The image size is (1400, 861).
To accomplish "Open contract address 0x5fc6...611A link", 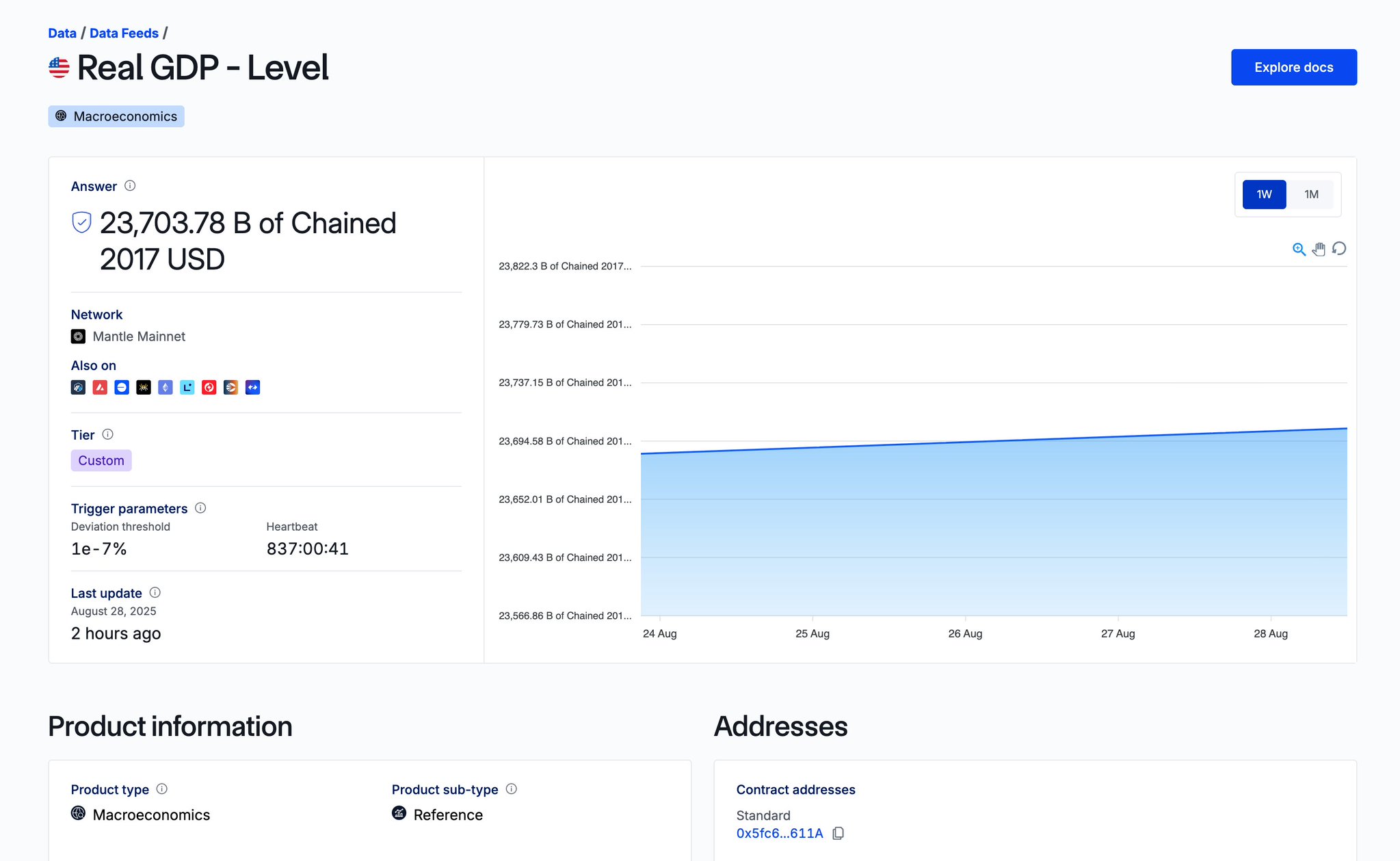I will [779, 833].
